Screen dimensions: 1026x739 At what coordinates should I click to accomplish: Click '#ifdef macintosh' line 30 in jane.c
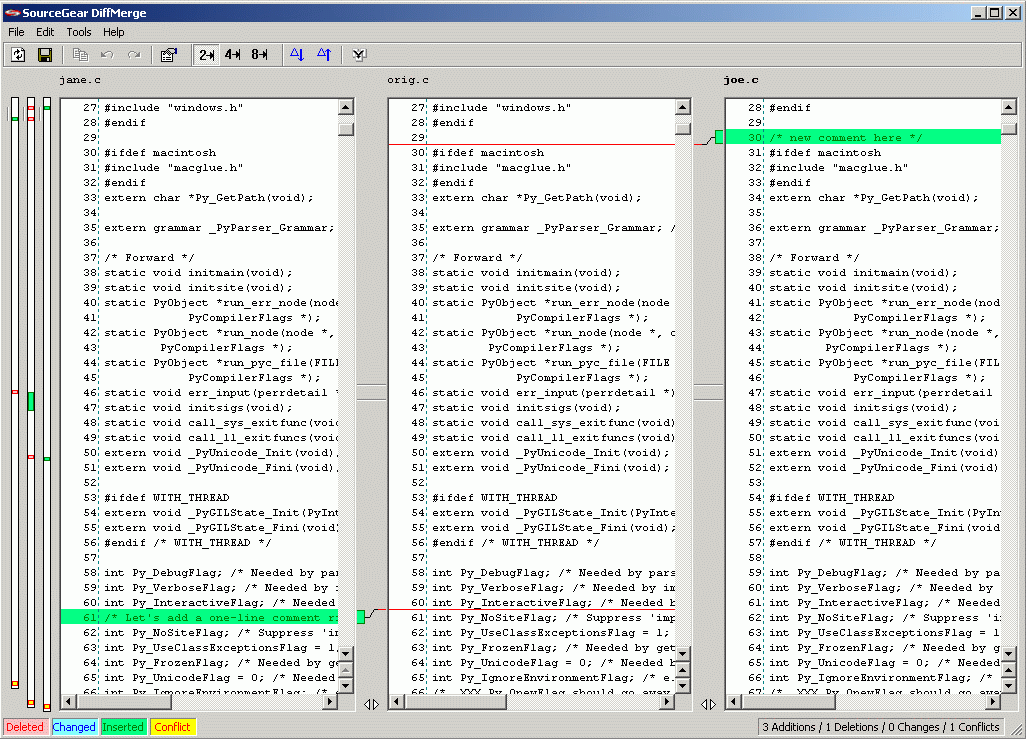click(160, 152)
